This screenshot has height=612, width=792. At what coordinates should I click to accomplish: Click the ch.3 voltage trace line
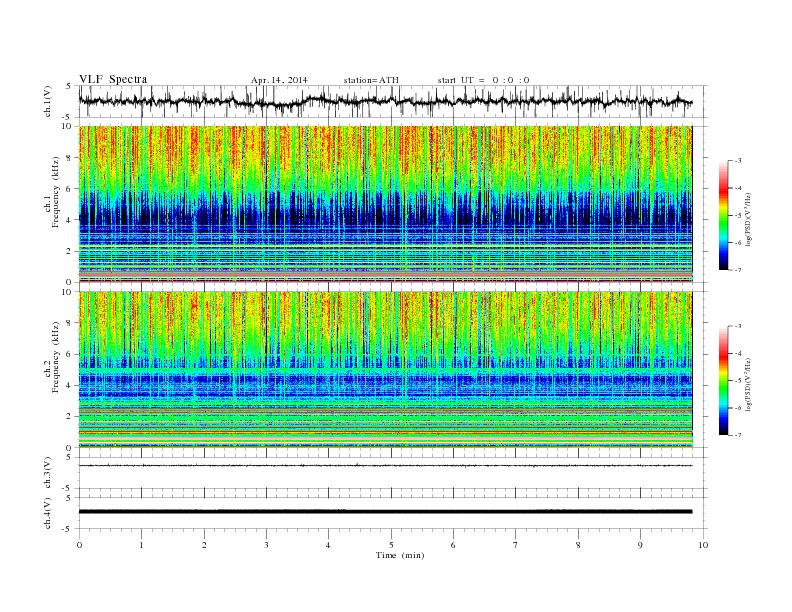[385, 465]
